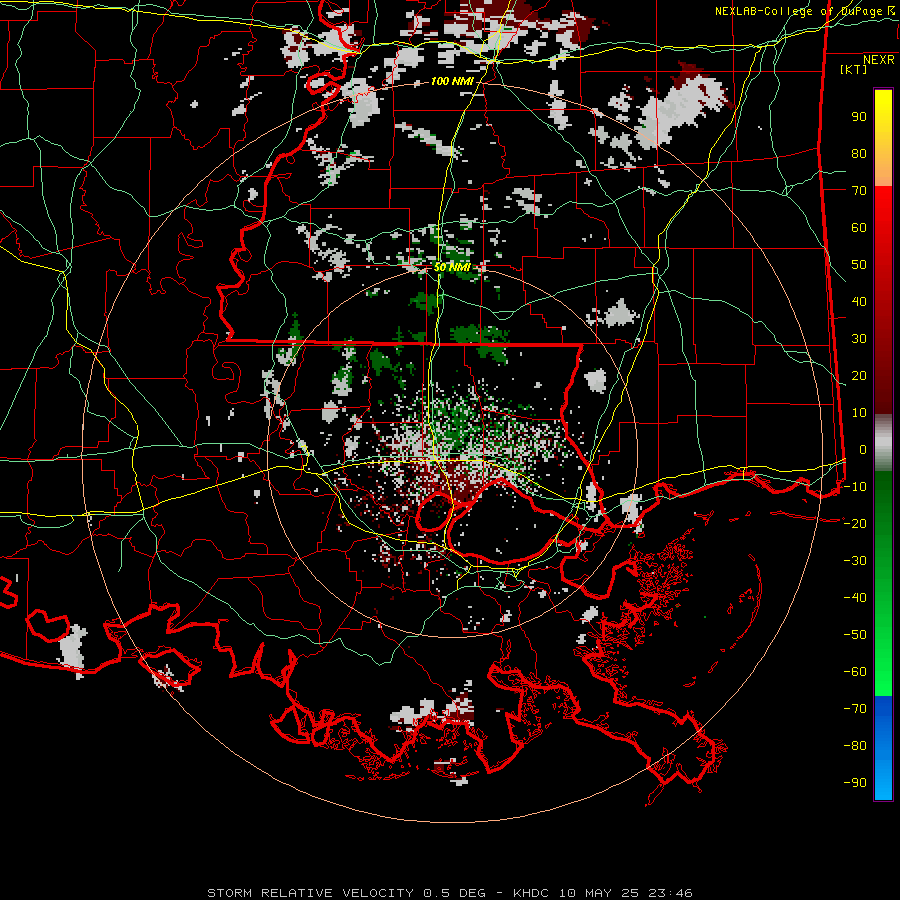Click the -20 knot scale label
900x900 pixels.
[x=855, y=523]
